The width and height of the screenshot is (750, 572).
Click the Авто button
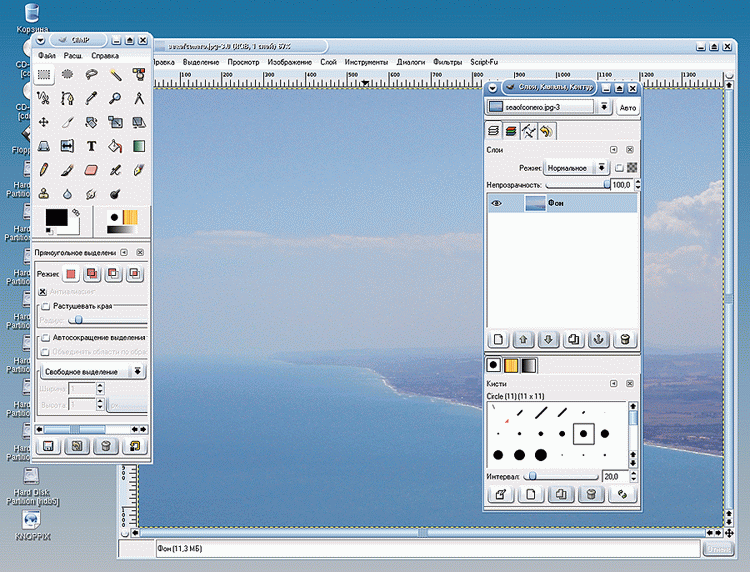628,108
